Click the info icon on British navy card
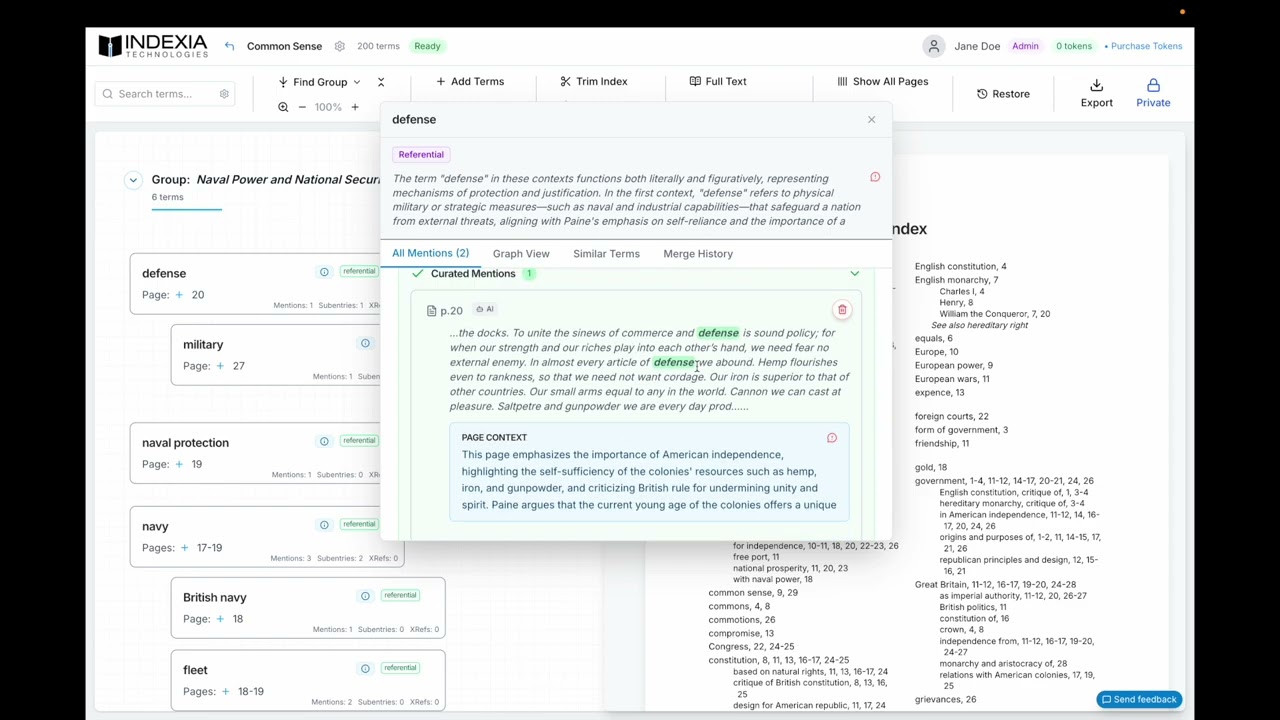The image size is (1280, 720). pyautogui.click(x=365, y=596)
